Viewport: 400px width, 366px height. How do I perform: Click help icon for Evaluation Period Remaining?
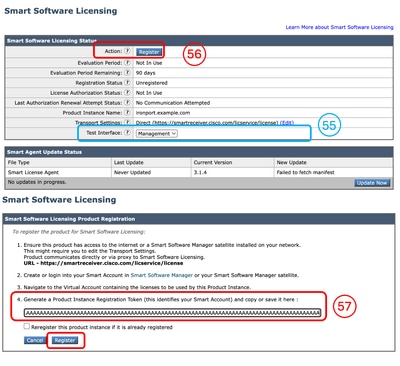point(127,72)
